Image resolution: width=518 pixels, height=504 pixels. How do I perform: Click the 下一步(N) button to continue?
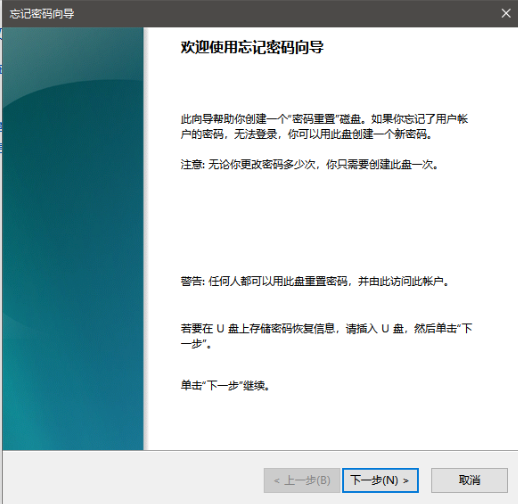point(380,480)
